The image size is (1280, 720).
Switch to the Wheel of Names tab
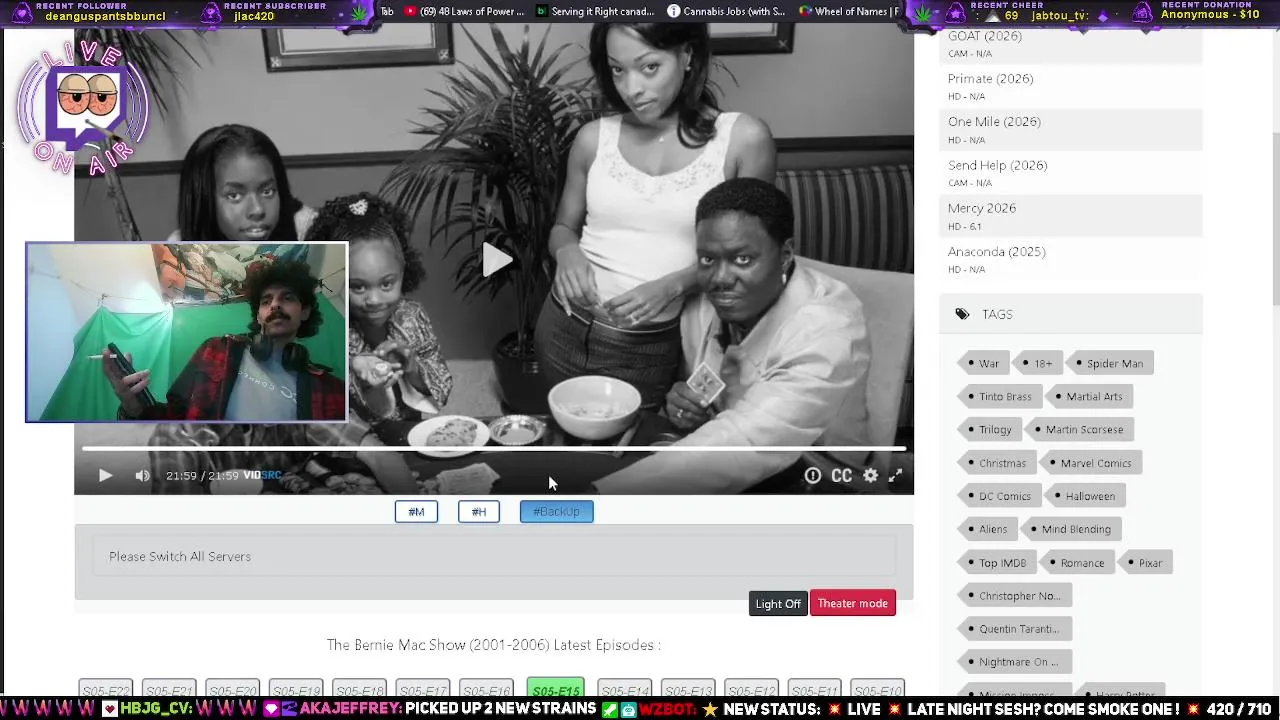pyautogui.click(x=850, y=12)
